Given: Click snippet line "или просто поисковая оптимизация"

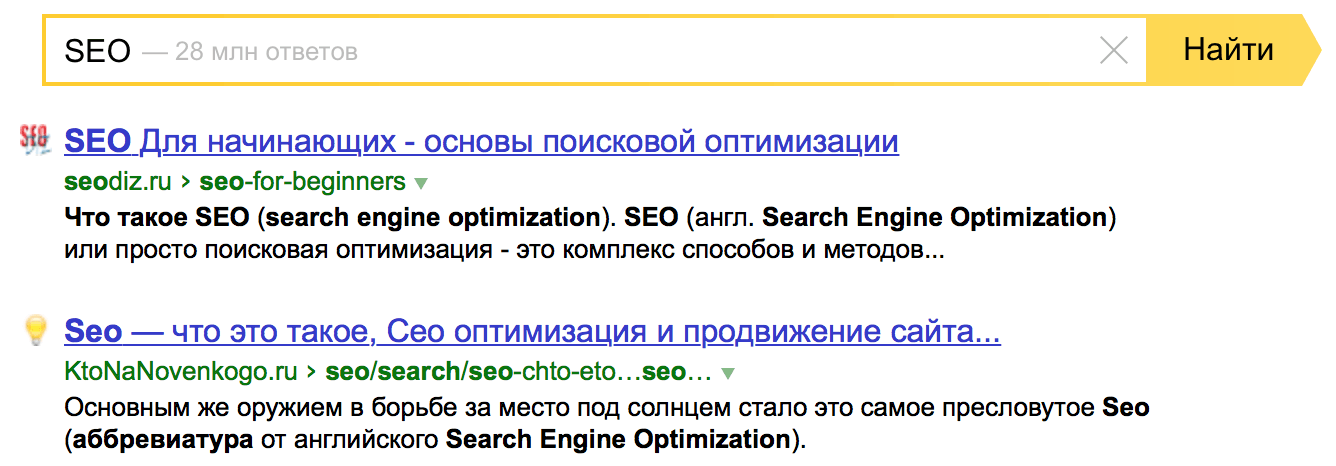Looking at the screenshot, I should coord(504,250).
